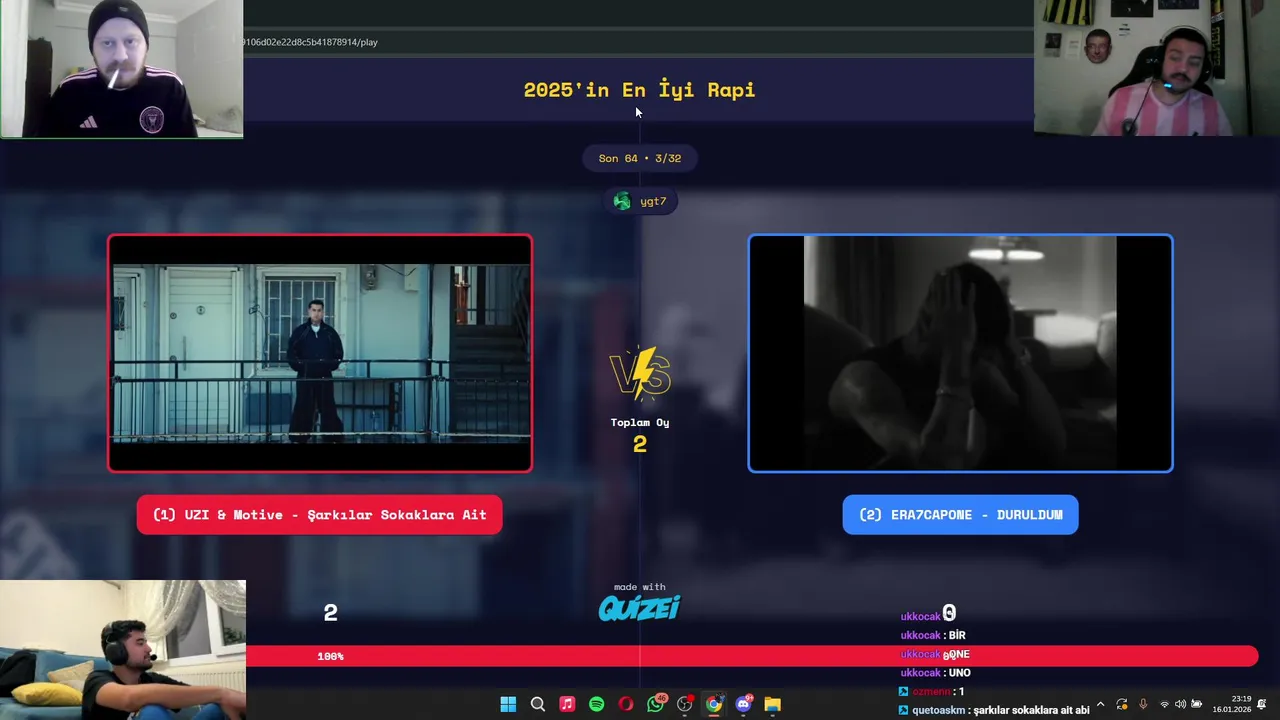The height and width of the screenshot is (720, 1280).
Task: Click ukkocak's BİR chat message
Action: 933,635
